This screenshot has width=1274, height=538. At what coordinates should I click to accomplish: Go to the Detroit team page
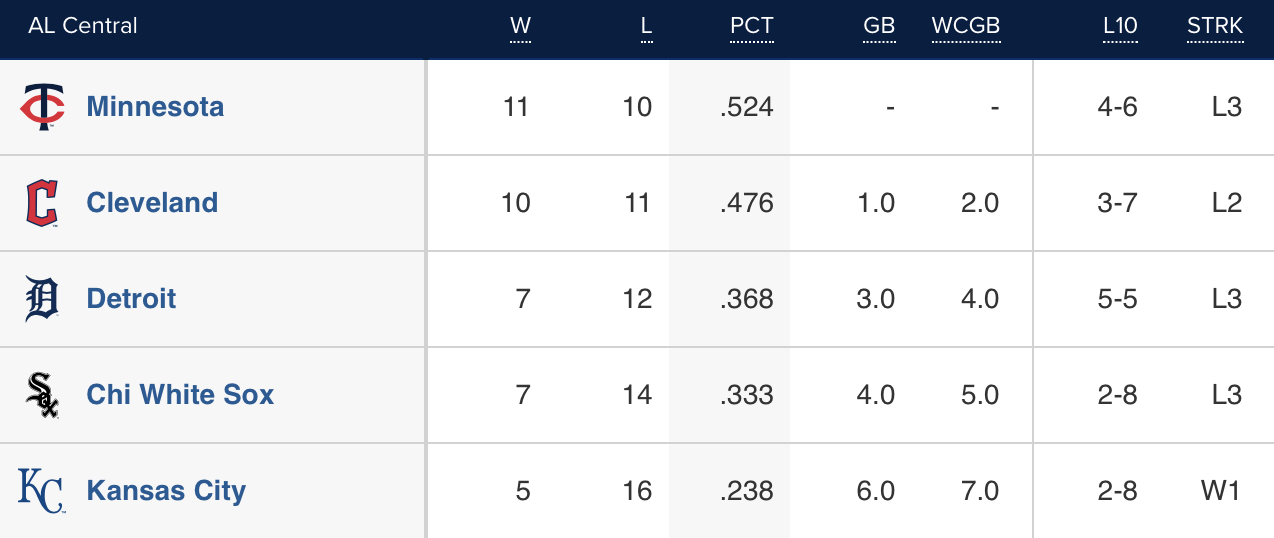(131, 299)
